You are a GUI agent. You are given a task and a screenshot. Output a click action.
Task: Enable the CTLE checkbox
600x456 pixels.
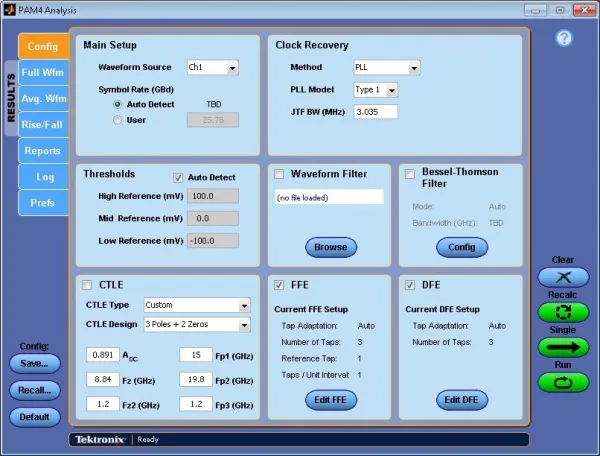[x=87, y=284]
